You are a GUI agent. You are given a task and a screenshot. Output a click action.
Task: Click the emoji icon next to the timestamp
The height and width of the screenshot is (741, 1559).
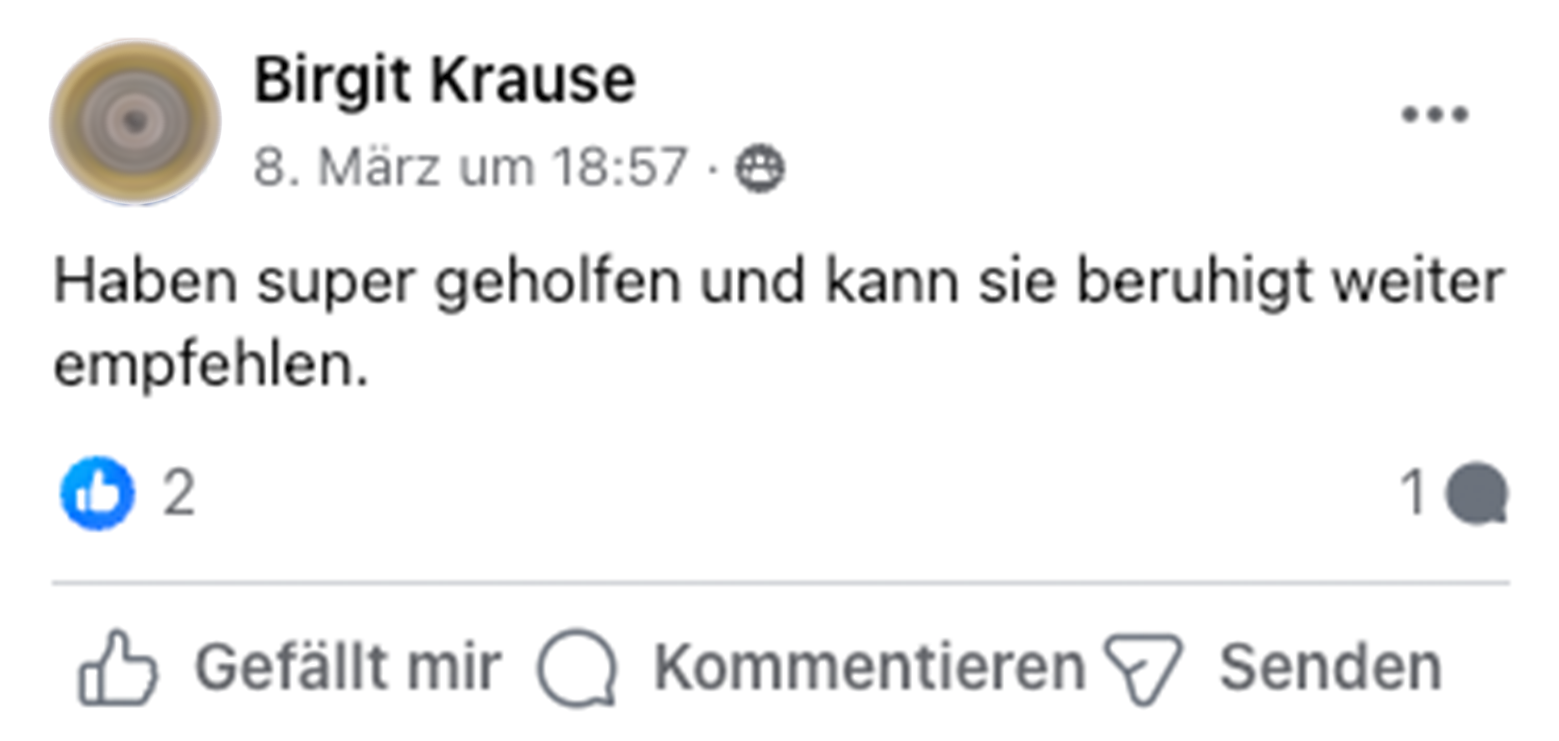pos(761,166)
